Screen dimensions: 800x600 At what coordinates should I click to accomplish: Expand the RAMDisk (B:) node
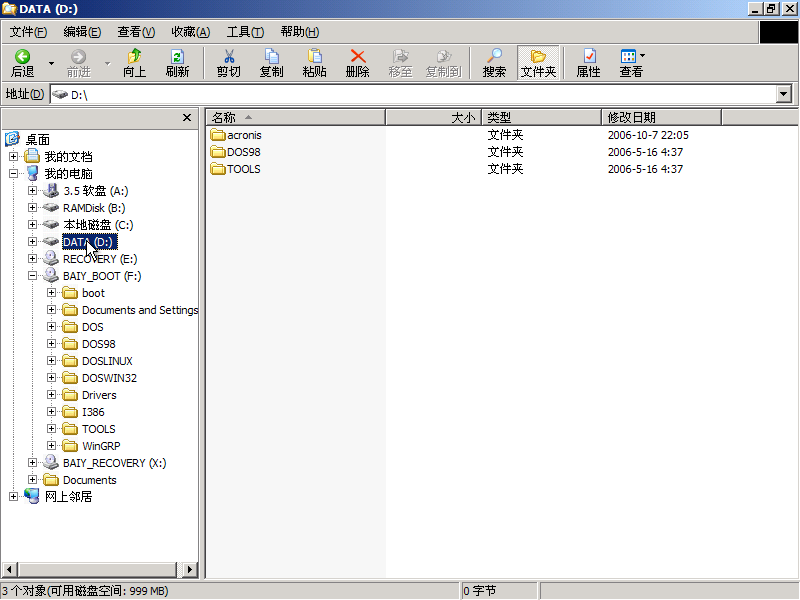pyautogui.click(x=32, y=208)
